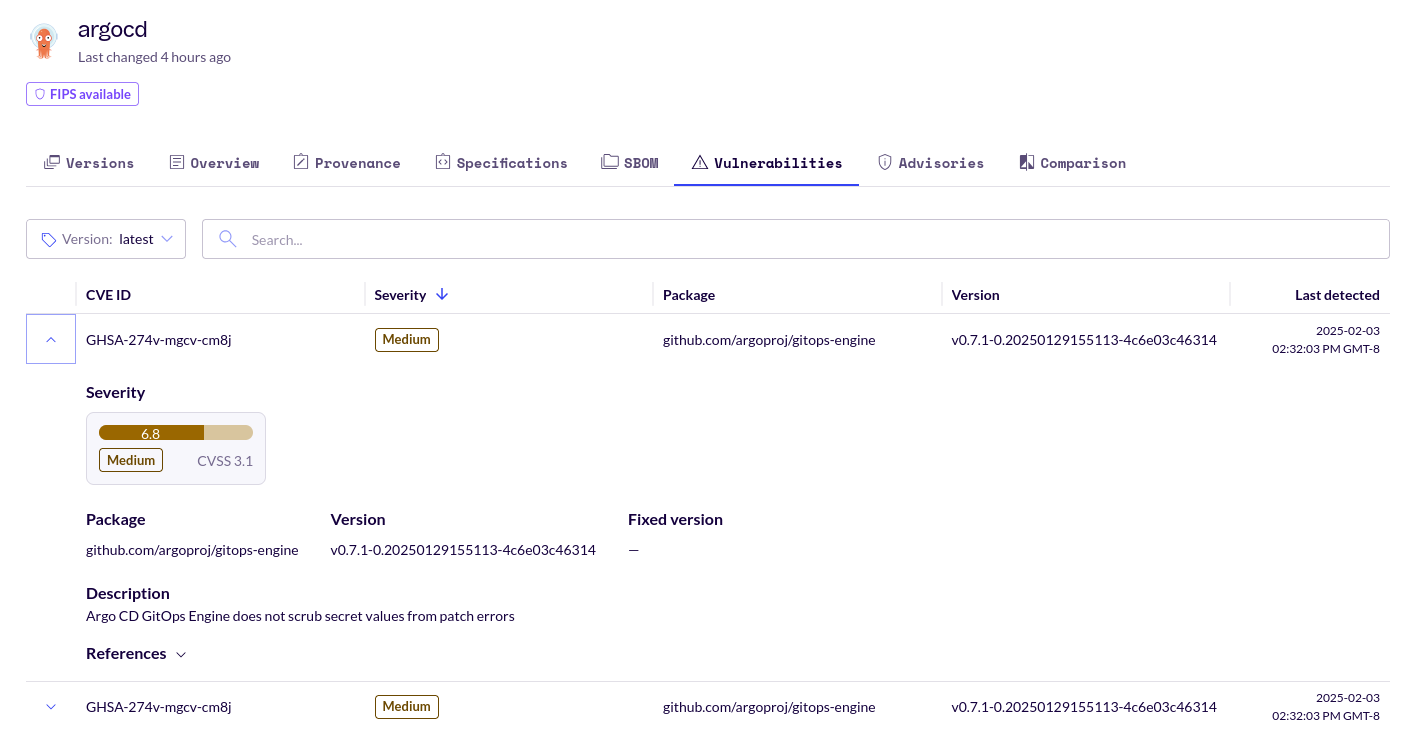Click the shield icon on the Advisories tab
The height and width of the screenshot is (740, 1412).
tap(885, 161)
